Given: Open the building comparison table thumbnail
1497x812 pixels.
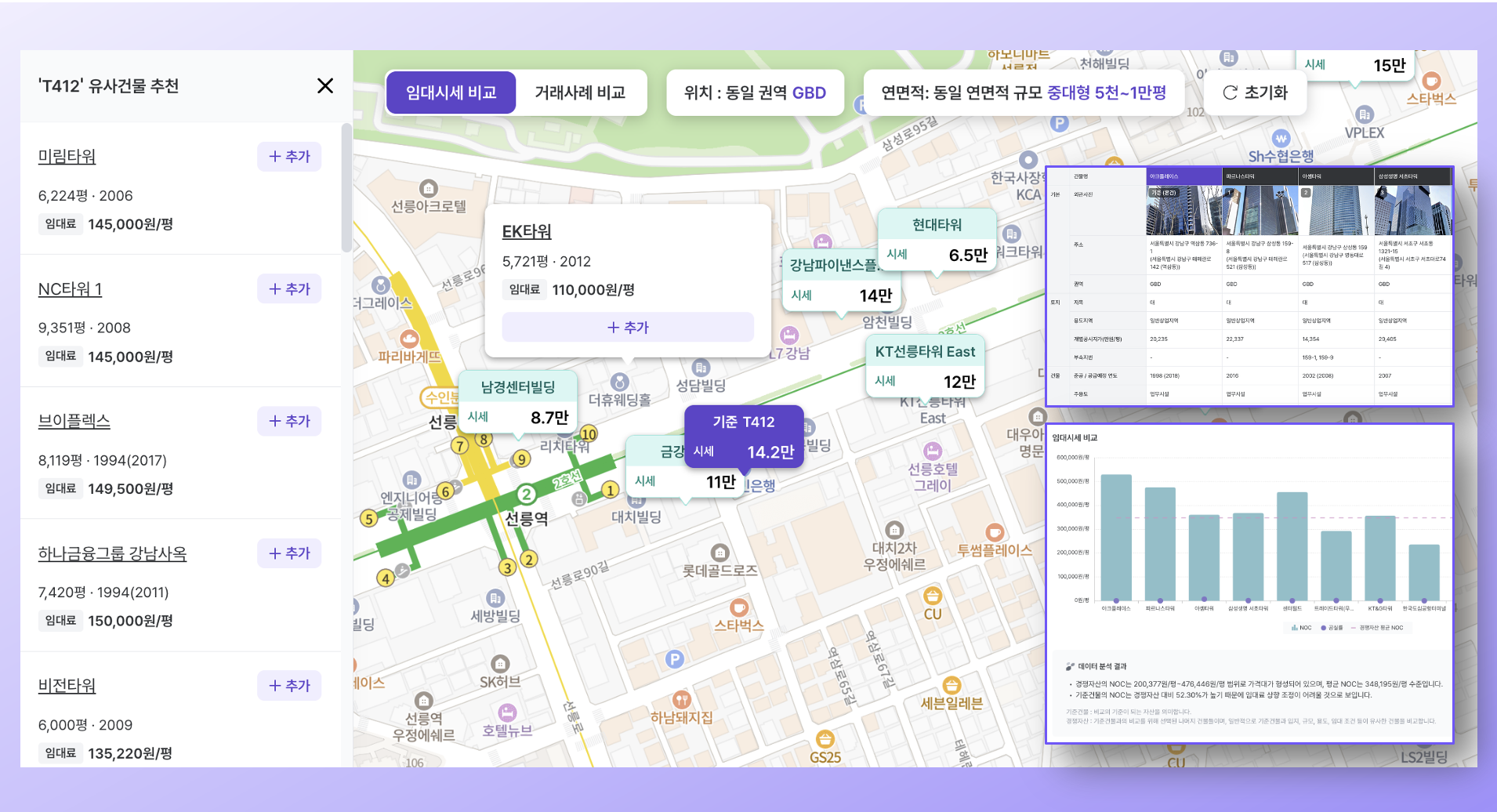Looking at the screenshot, I should [1250, 286].
